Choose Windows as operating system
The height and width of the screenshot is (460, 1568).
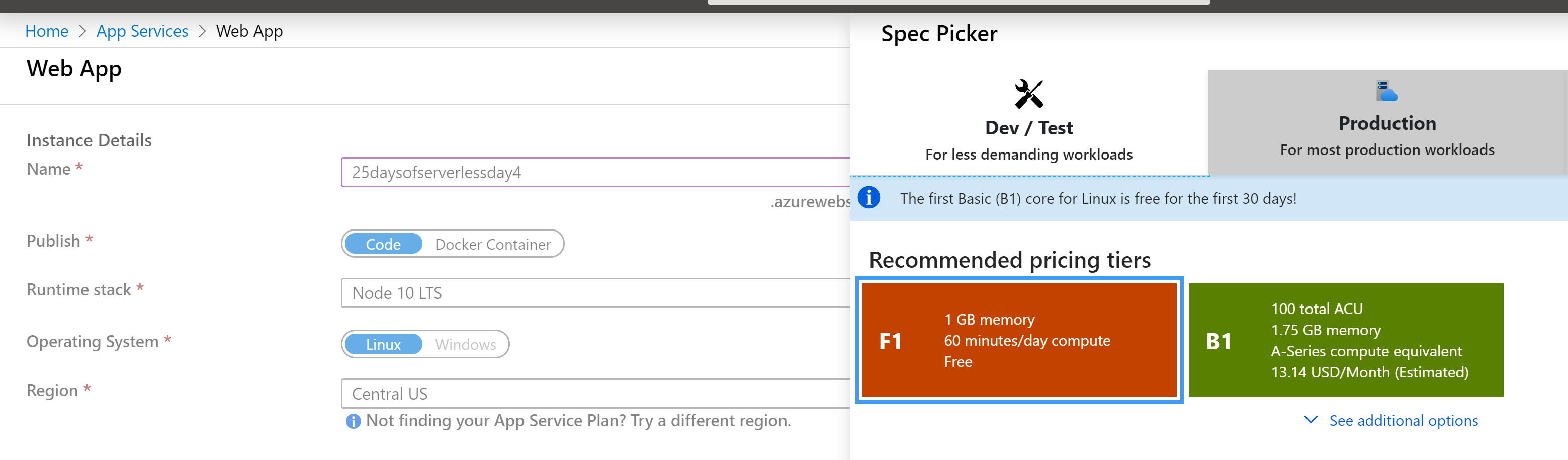[x=465, y=344]
